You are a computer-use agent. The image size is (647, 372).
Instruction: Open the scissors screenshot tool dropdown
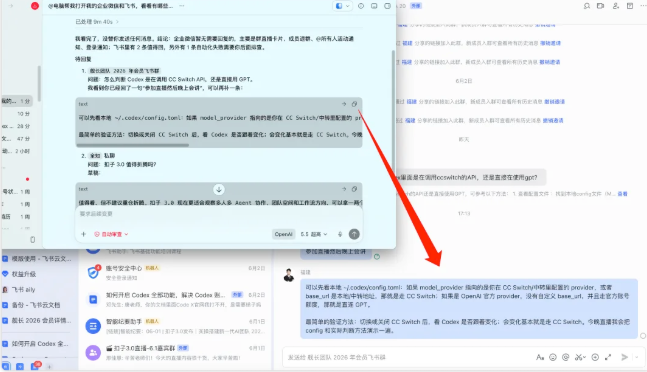click(580, 357)
